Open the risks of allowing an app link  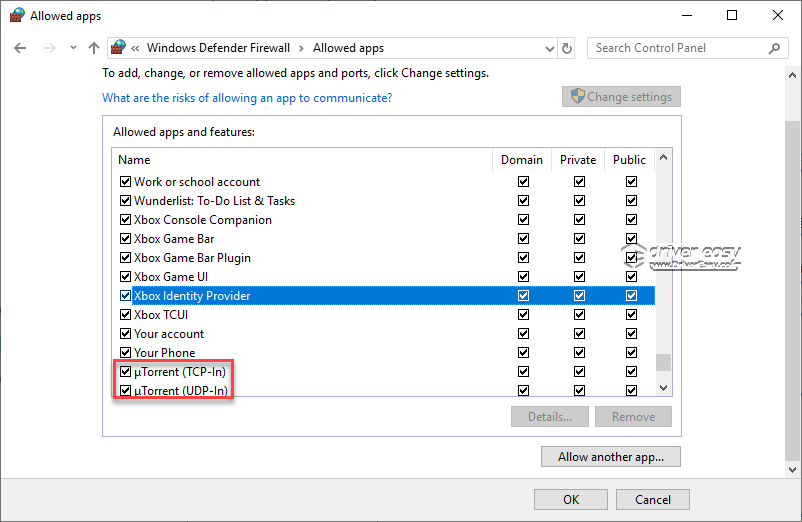247,98
